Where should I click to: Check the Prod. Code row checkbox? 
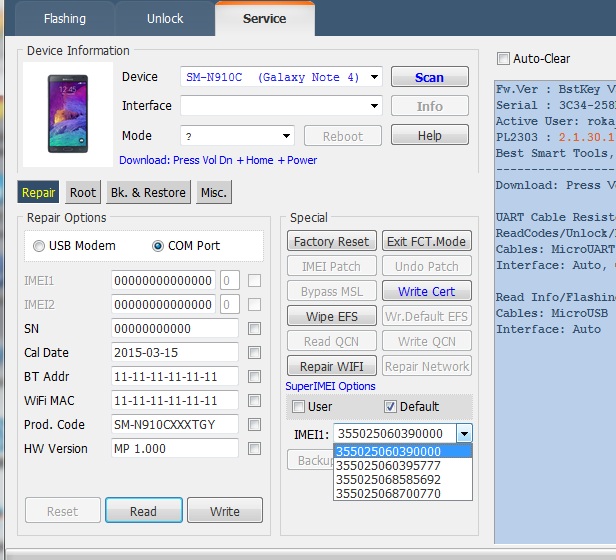tap(254, 424)
